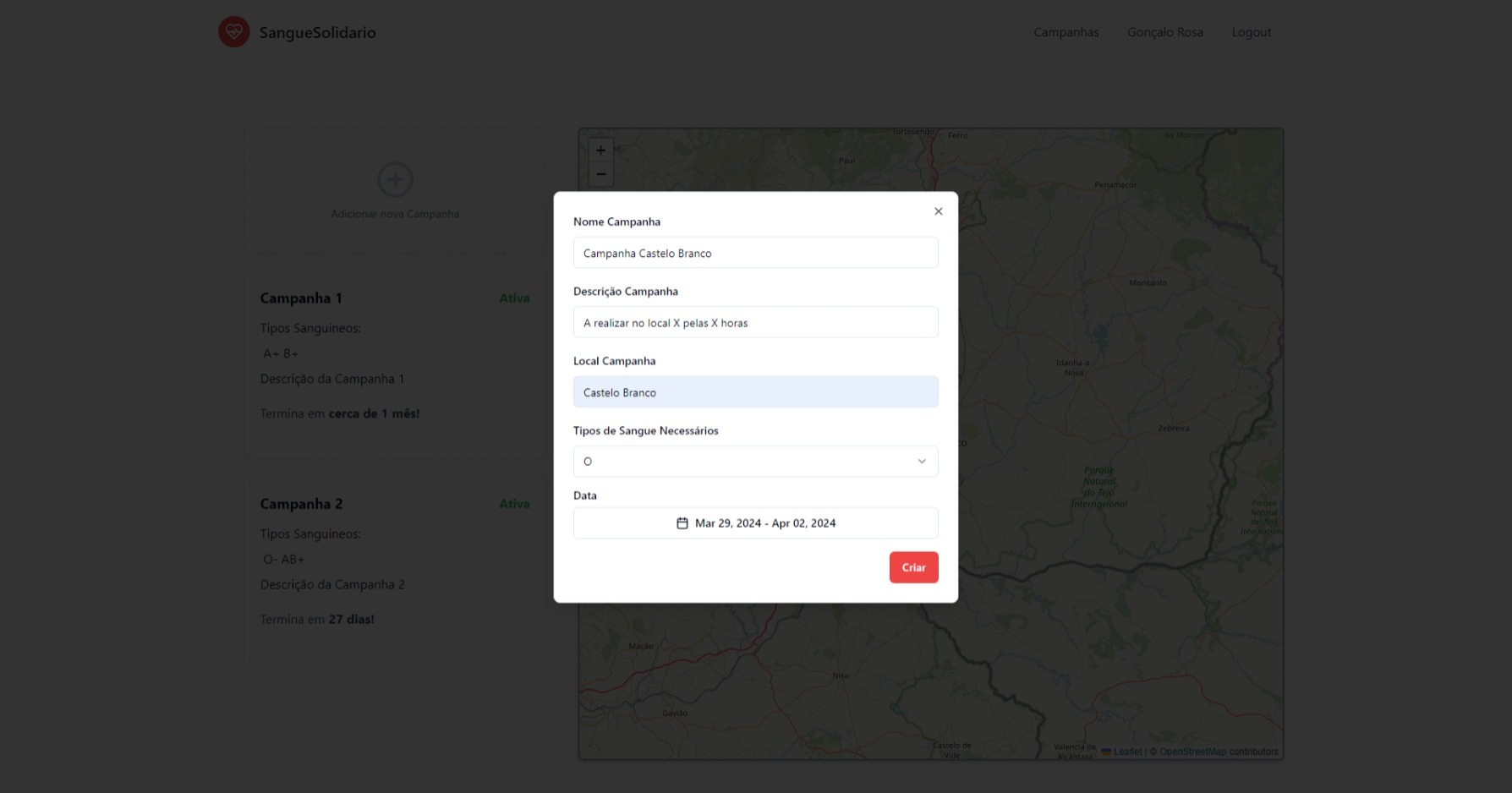The image size is (1512, 793).
Task: Click 'Termina em 27 dias!' text
Action: [x=317, y=620]
